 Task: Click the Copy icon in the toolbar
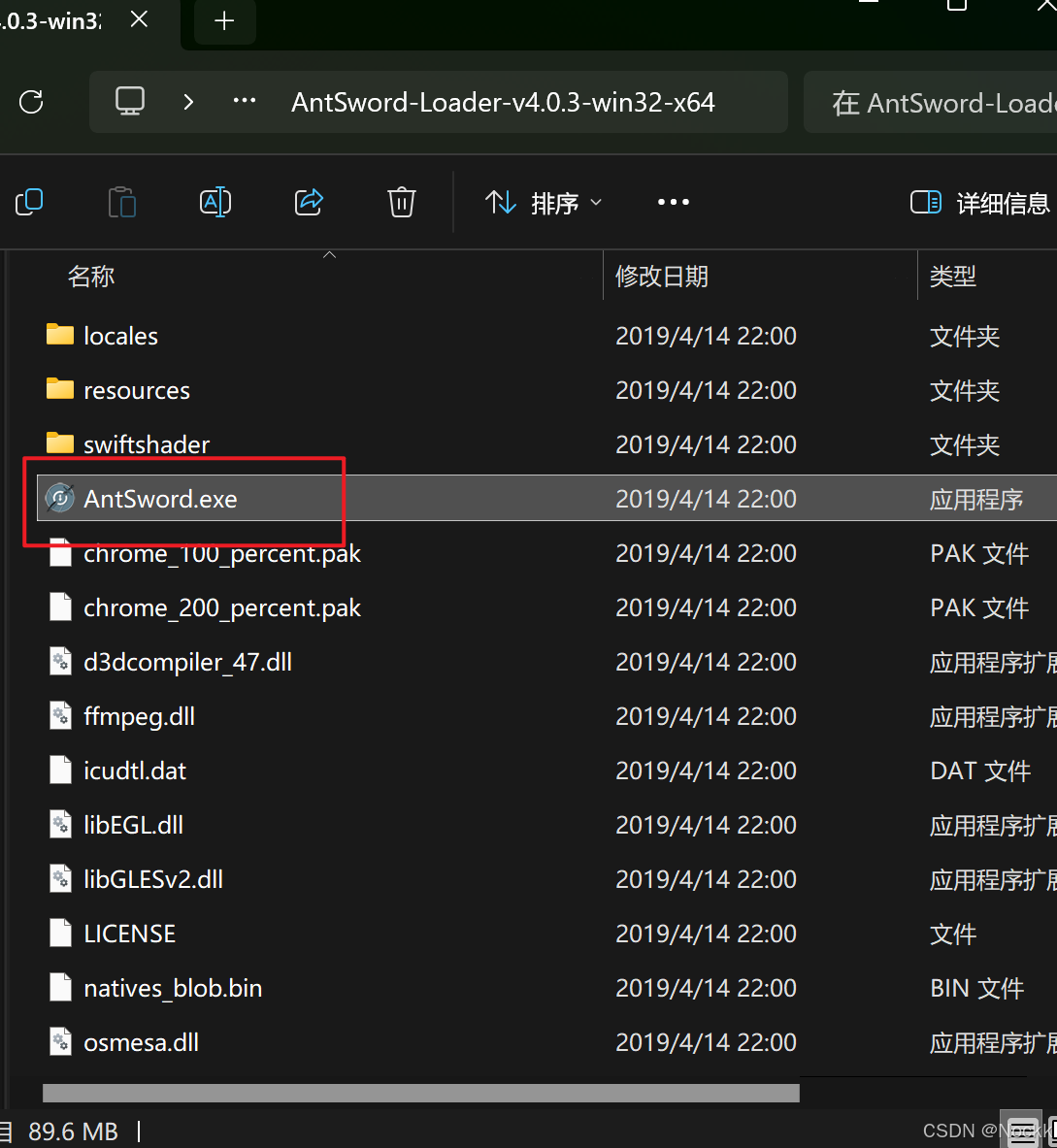tap(28, 202)
